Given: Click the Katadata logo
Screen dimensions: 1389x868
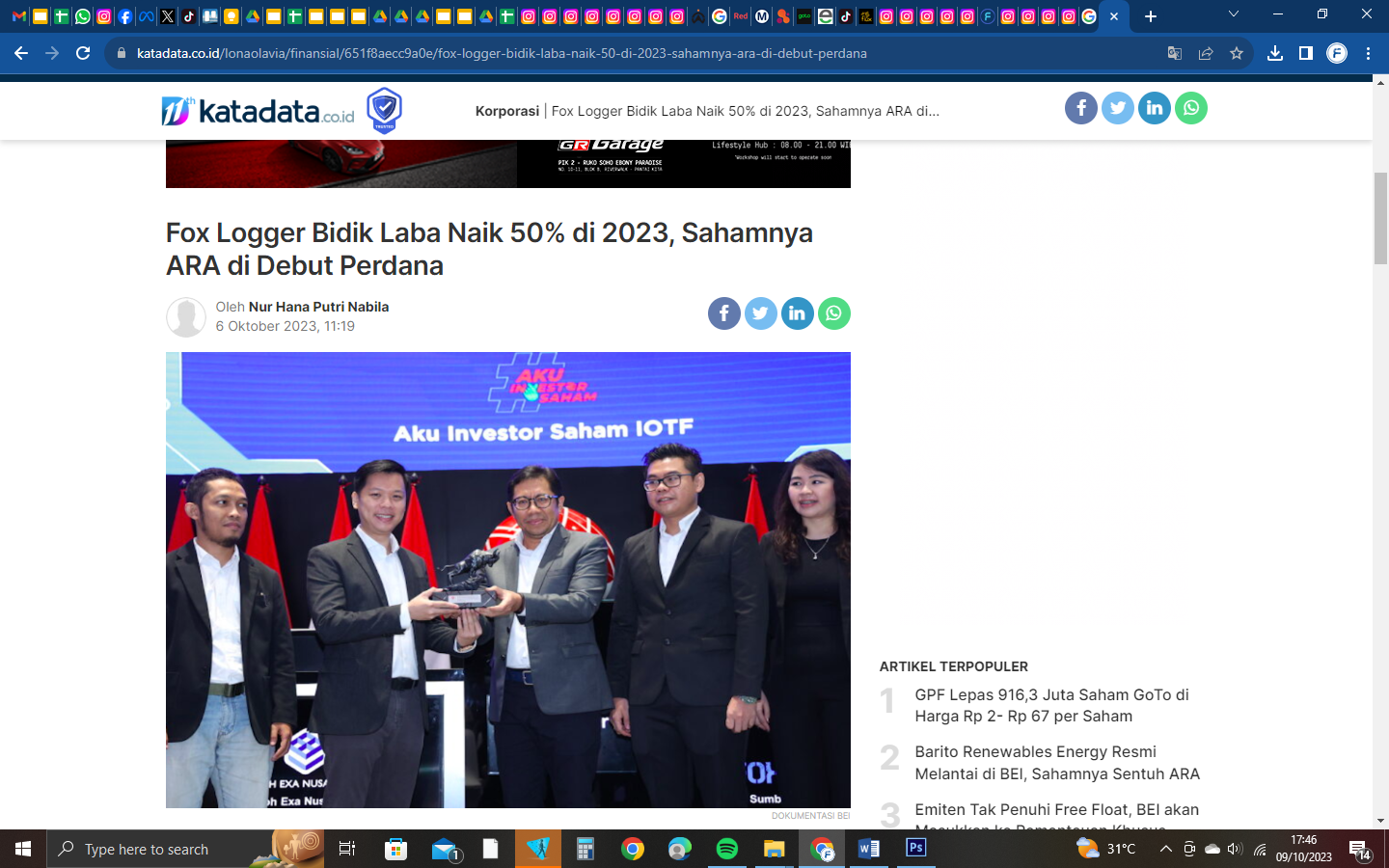Looking at the screenshot, I should tap(259, 111).
